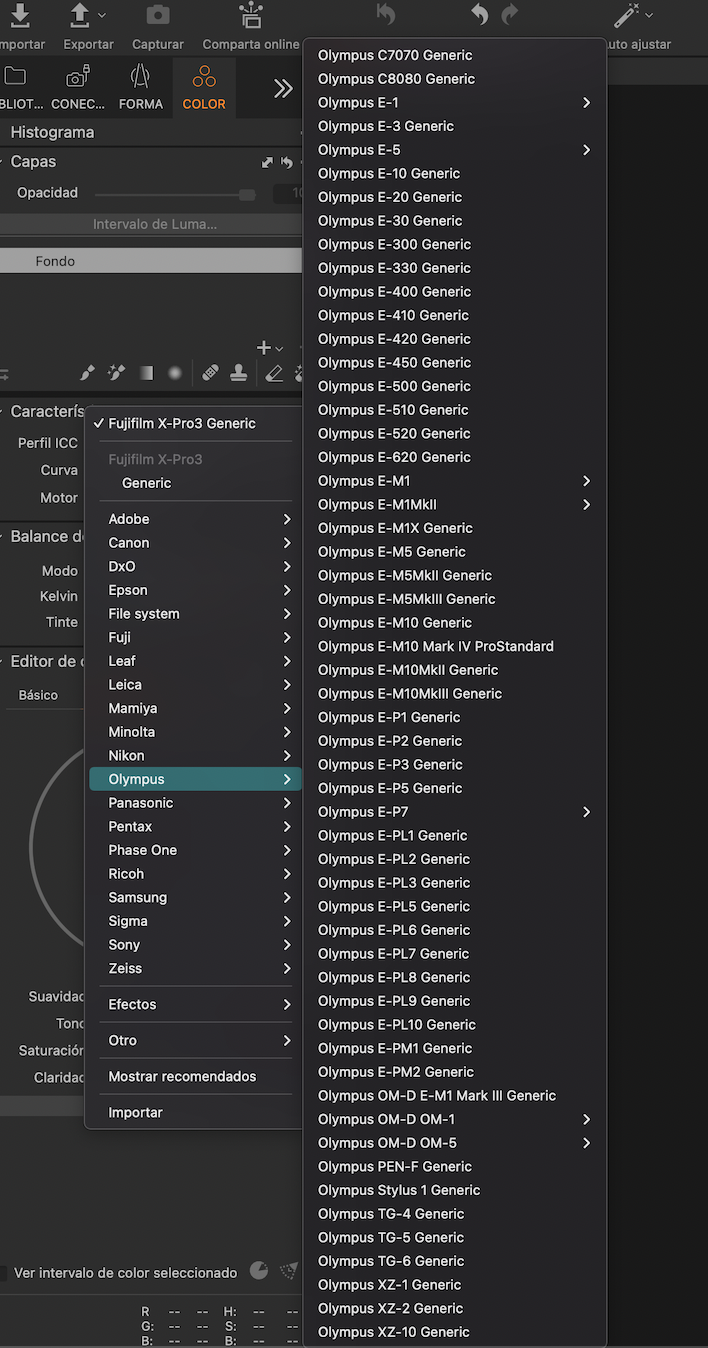Expand the Olympus E-M1 submenu

(x=455, y=481)
